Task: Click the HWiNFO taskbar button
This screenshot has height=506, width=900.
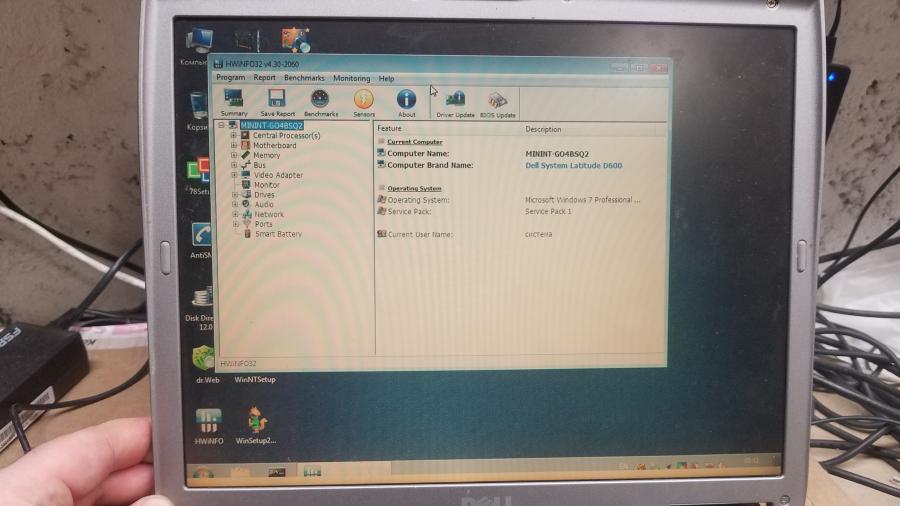Action: click(x=312, y=472)
